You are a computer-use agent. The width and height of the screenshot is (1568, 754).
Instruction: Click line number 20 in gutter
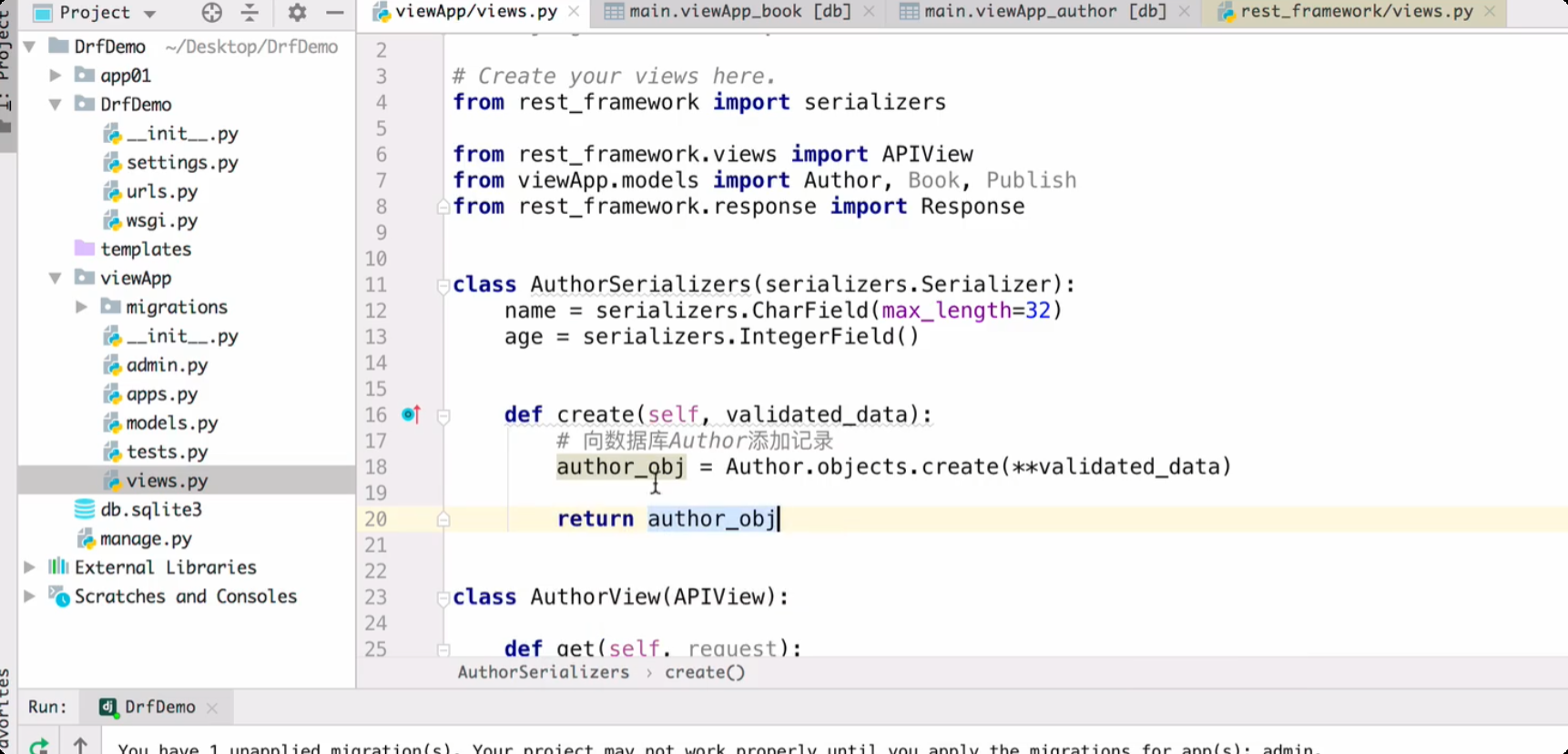(375, 519)
